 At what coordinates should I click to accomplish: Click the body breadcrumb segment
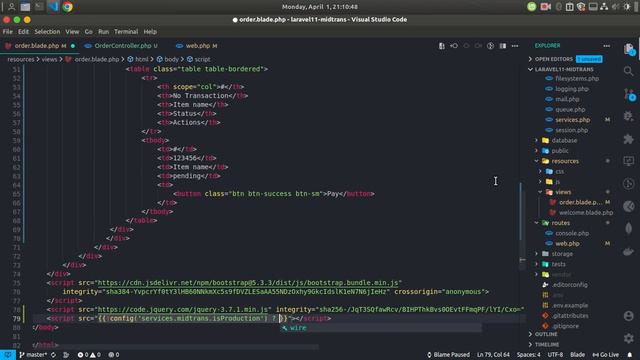[x=171, y=59]
